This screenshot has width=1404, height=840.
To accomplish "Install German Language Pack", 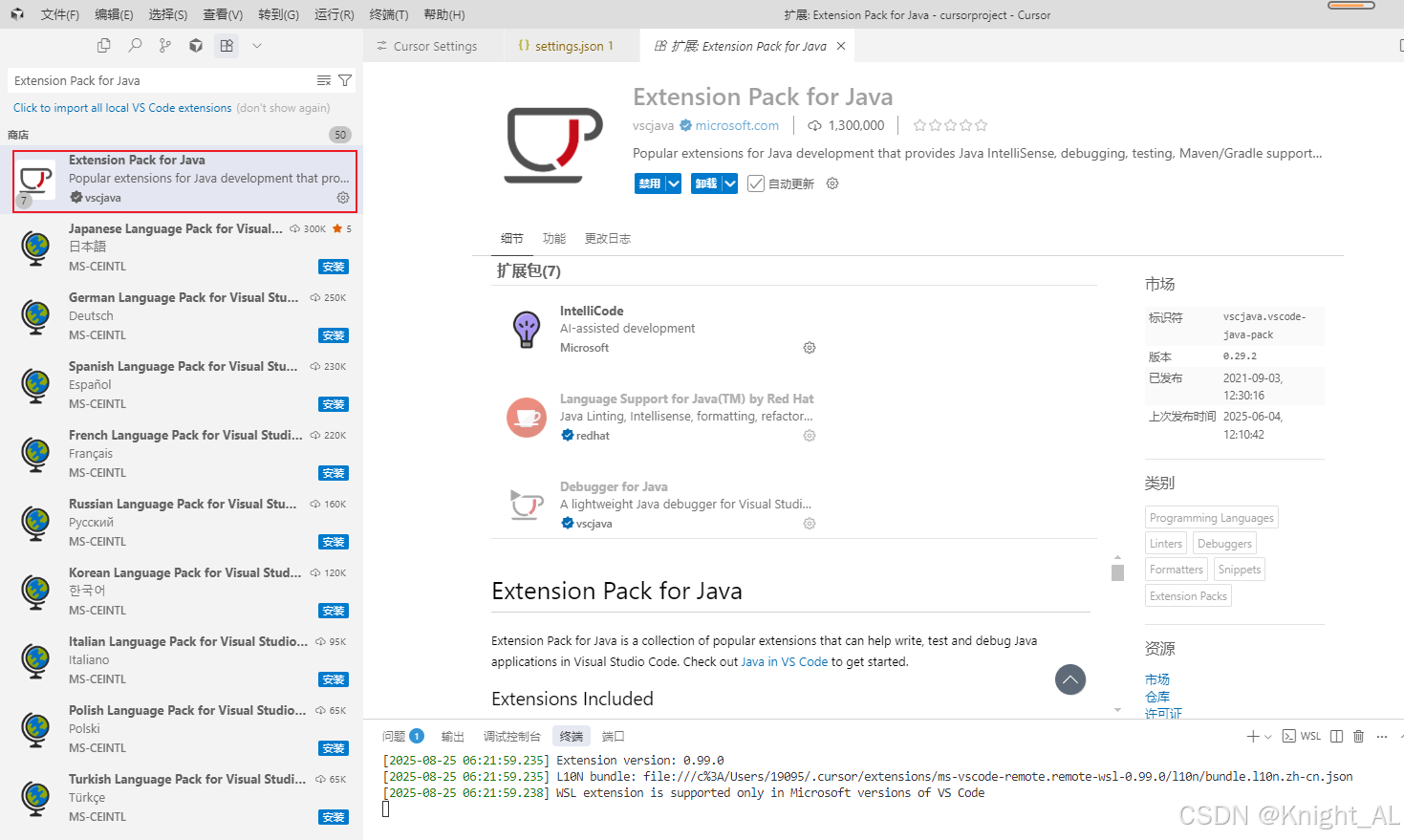I will click(334, 335).
